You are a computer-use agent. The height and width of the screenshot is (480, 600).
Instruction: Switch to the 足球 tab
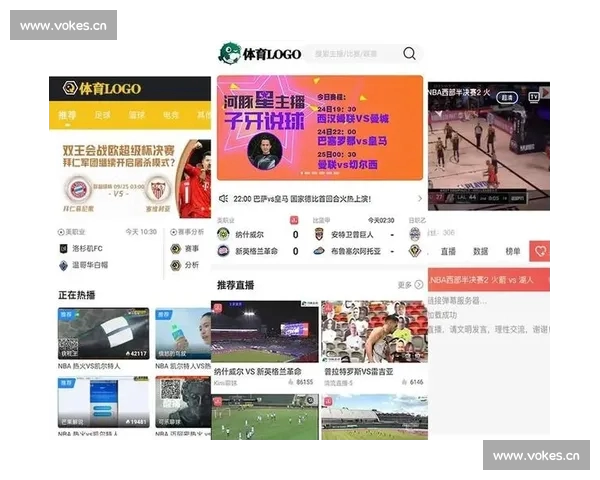102,115
